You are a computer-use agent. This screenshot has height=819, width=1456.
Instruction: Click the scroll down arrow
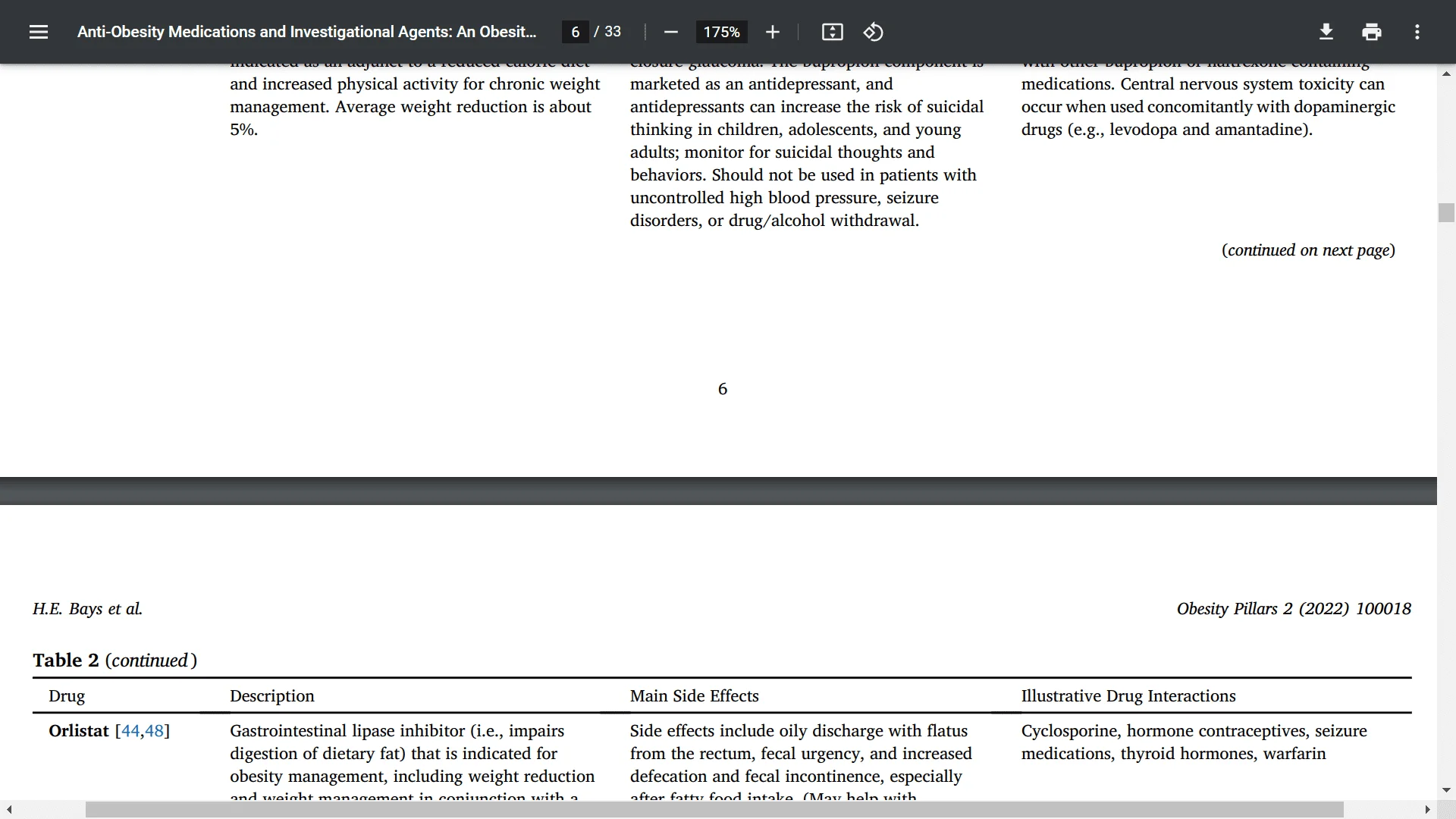tap(1446, 790)
